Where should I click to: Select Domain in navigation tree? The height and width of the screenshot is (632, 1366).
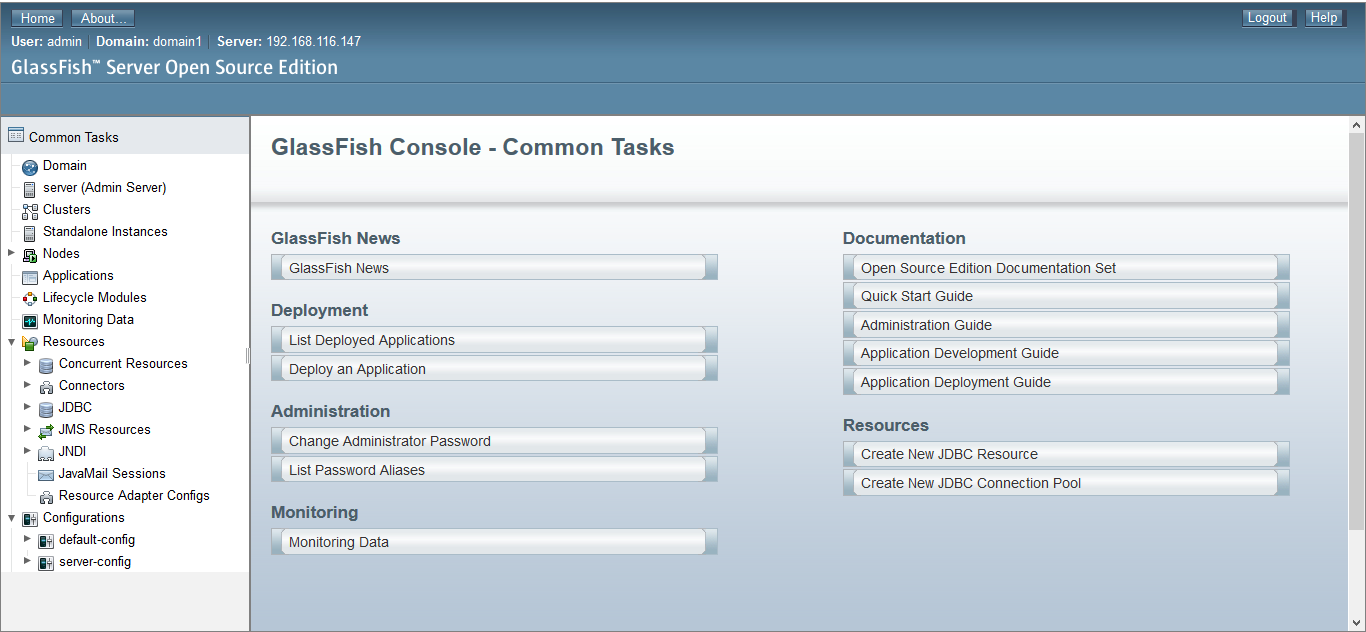click(x=65, y=165)
